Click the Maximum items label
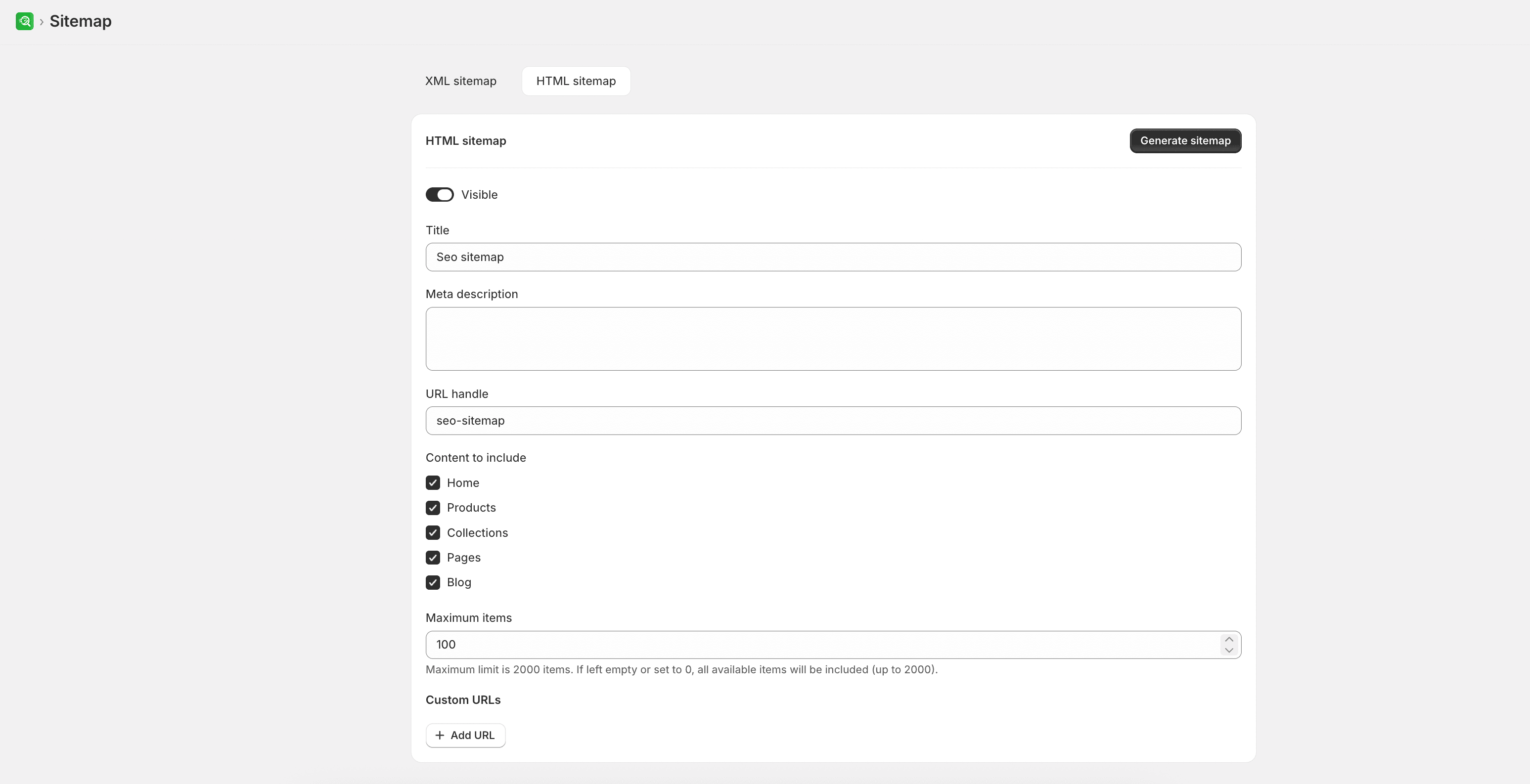 click(469, 618)
